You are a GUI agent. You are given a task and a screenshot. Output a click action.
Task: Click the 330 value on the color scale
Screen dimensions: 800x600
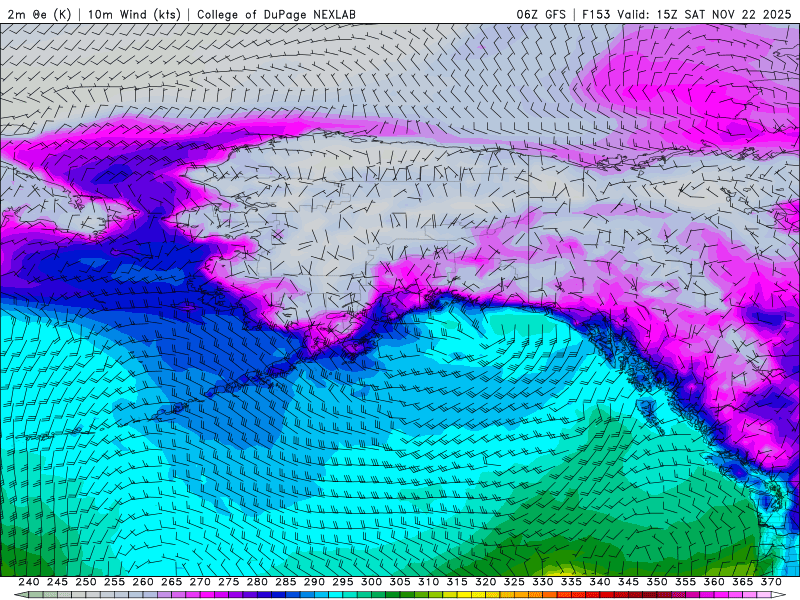543,582
